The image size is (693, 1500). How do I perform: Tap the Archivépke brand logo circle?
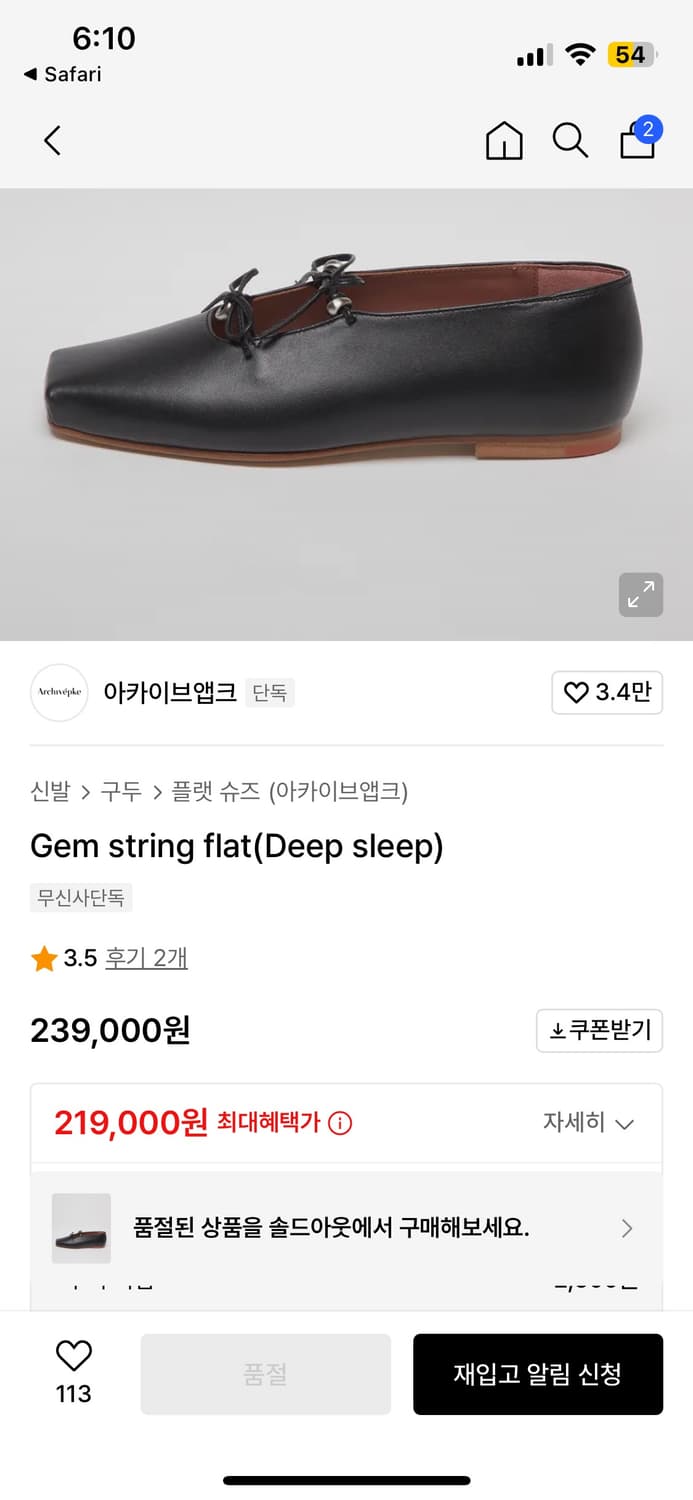59,693
